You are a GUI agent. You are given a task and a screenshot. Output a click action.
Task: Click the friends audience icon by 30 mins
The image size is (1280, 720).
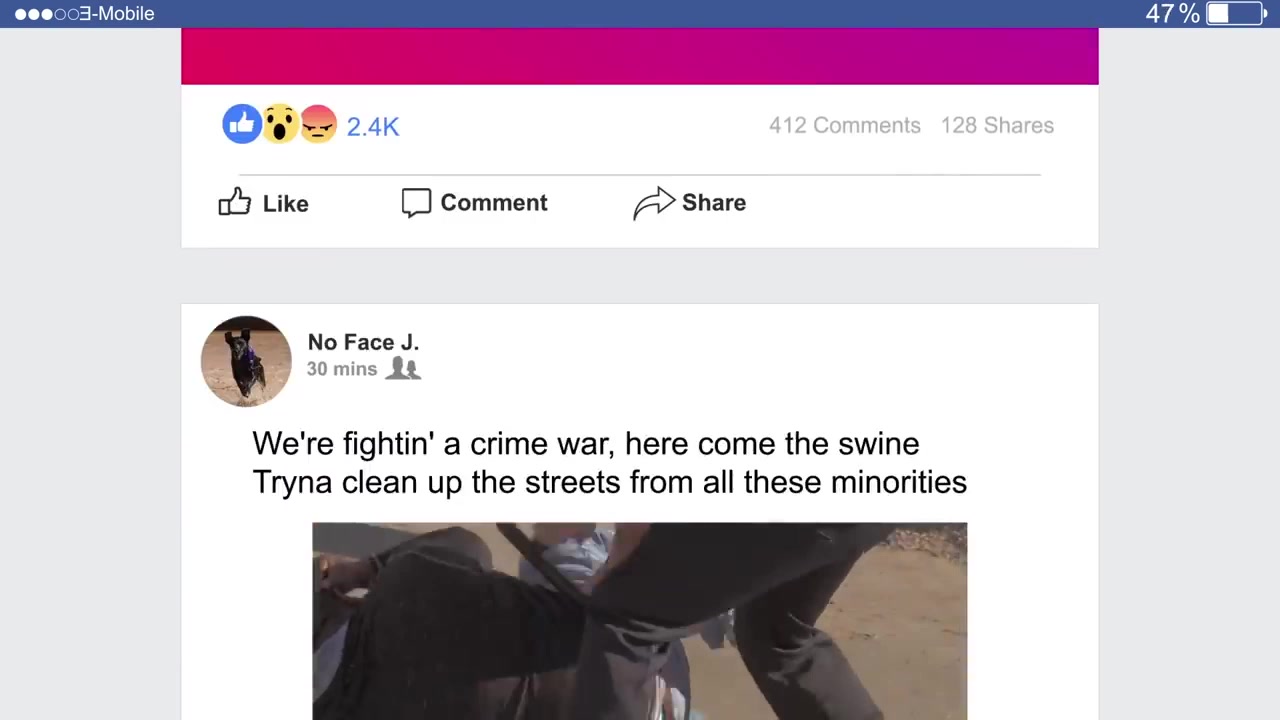tap(402, 368)
